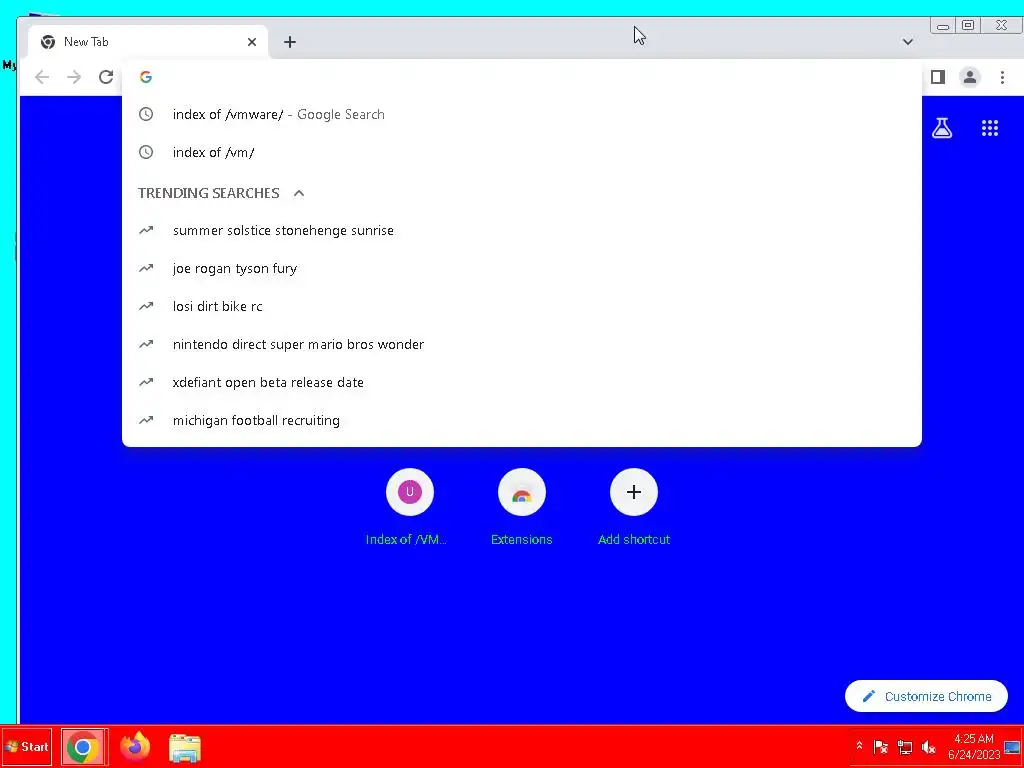Screen dimensions: 1024x768
Task: Open the clock showing 4:25 AM
Action: tap(974, 746)
